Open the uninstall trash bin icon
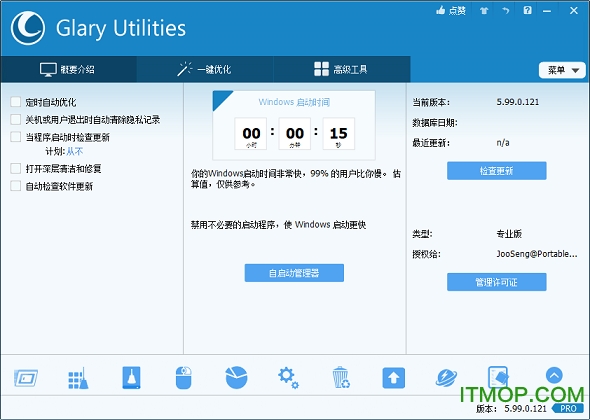The width and height of the screenshot is (590, 420). (x=341, y=377)
